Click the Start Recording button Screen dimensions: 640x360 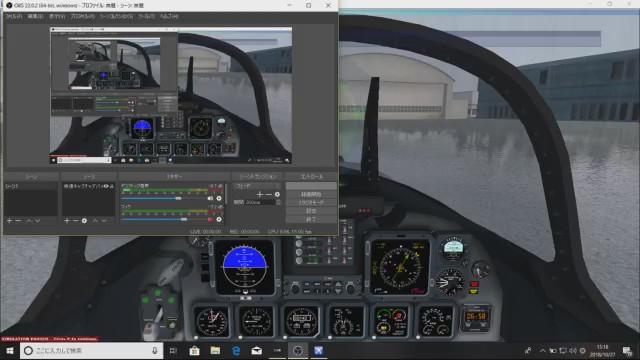pyautogui.click(x=311, y=194)
